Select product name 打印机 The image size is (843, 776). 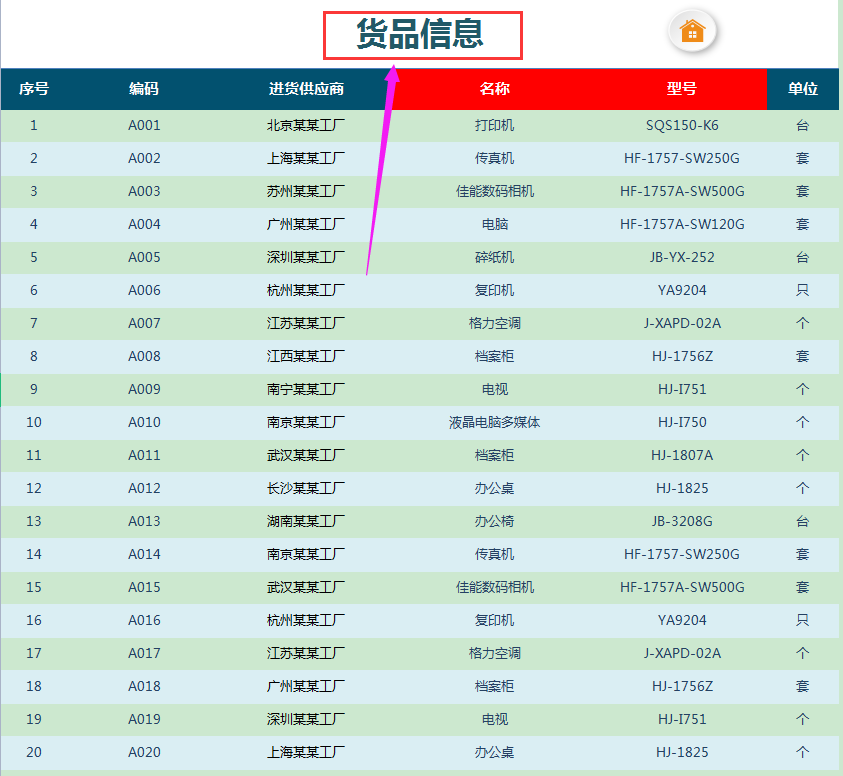(495, 125)
